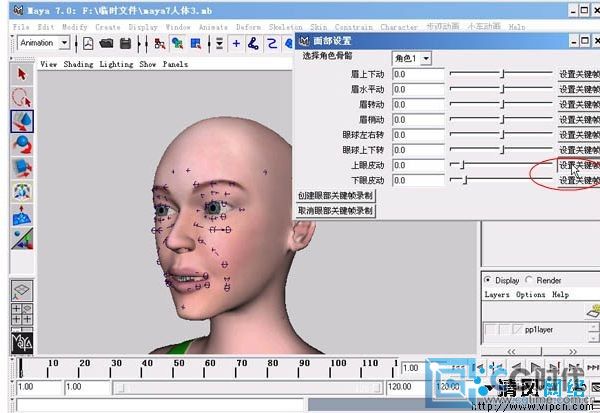The height and width of the screenshot is (413, 600).
Task: Toggle display type box of pp1layer
Action: [504, 330]
